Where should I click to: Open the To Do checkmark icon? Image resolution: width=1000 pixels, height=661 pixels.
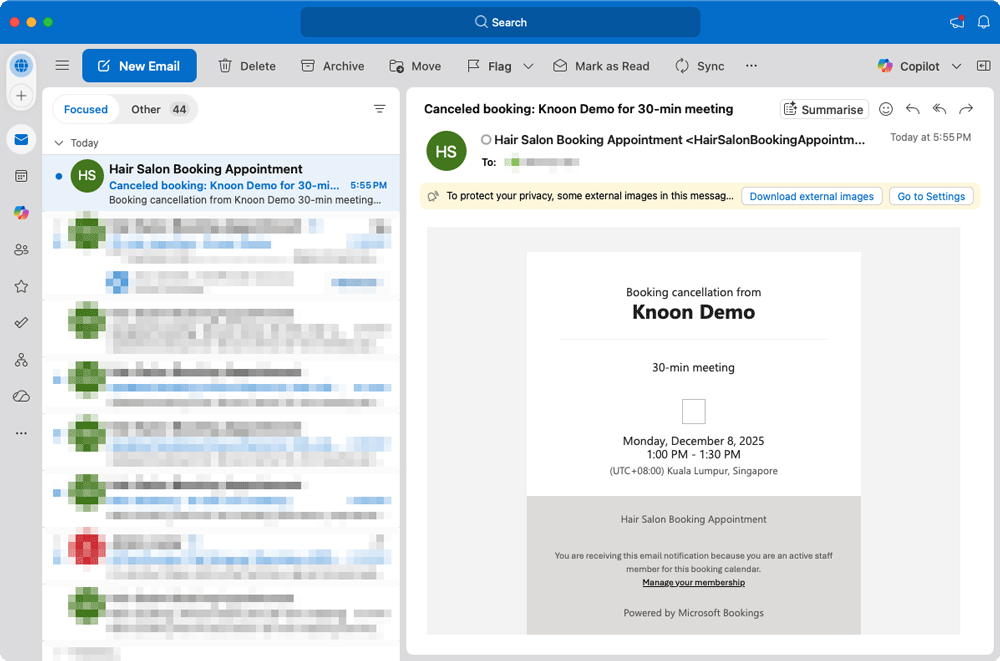21,323
